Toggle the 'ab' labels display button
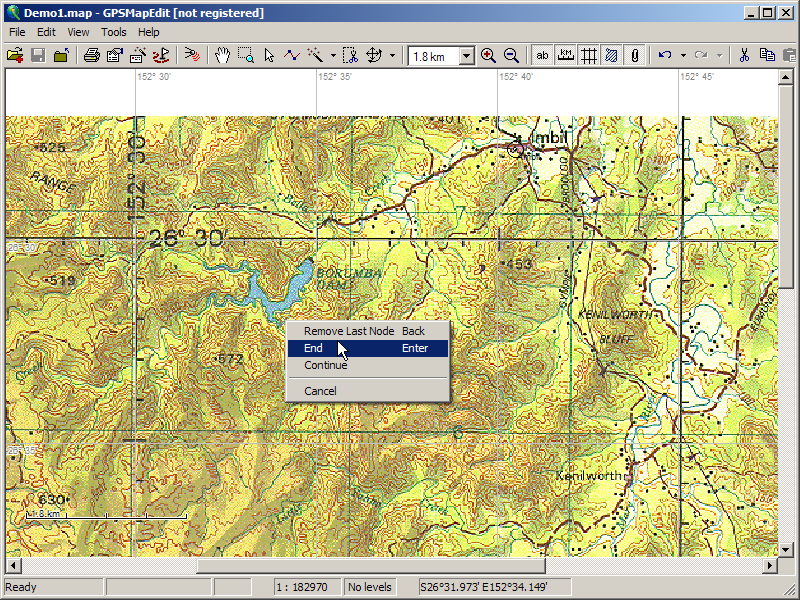Screen dimensions: 800x600 click(x=543, y=56)
